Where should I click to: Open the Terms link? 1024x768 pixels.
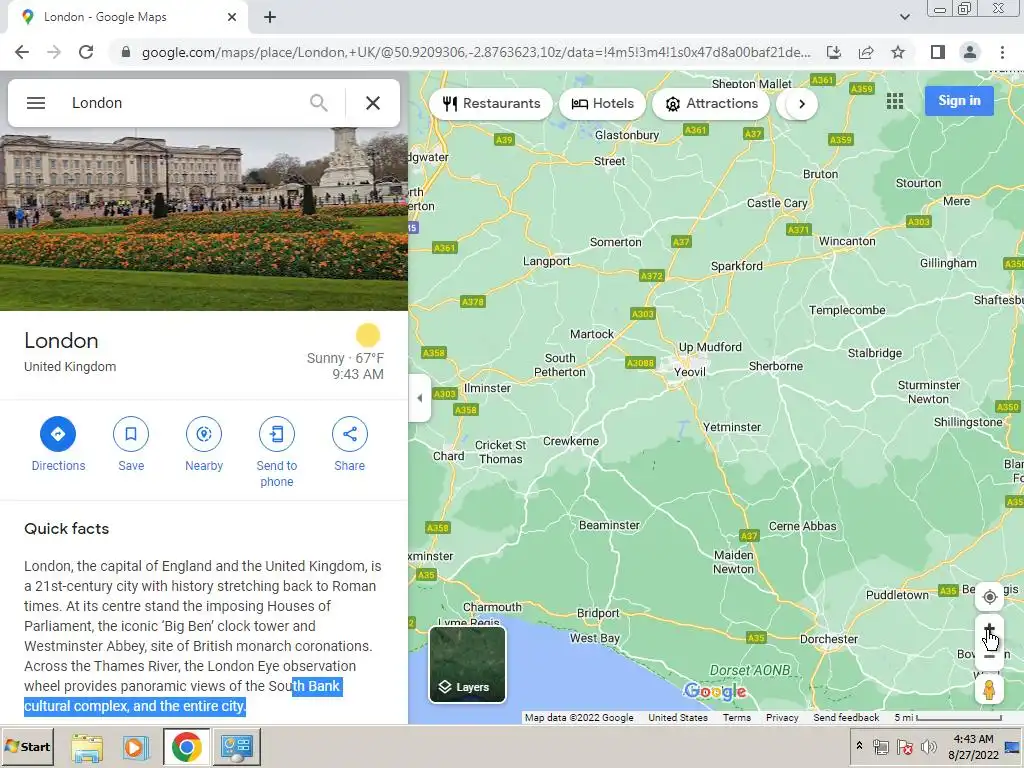tap(737, 717)
